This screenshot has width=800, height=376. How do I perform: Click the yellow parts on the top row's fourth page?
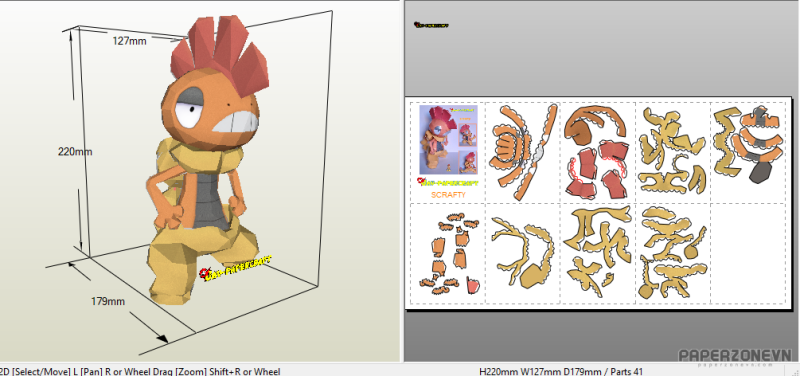673,152
